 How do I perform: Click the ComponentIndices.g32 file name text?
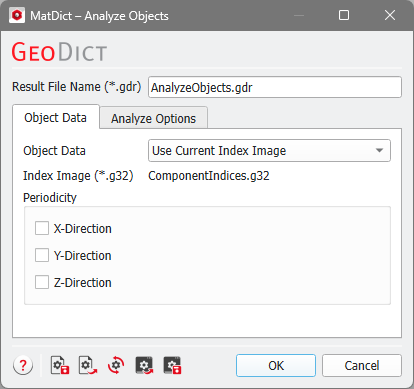click(209, 176)
